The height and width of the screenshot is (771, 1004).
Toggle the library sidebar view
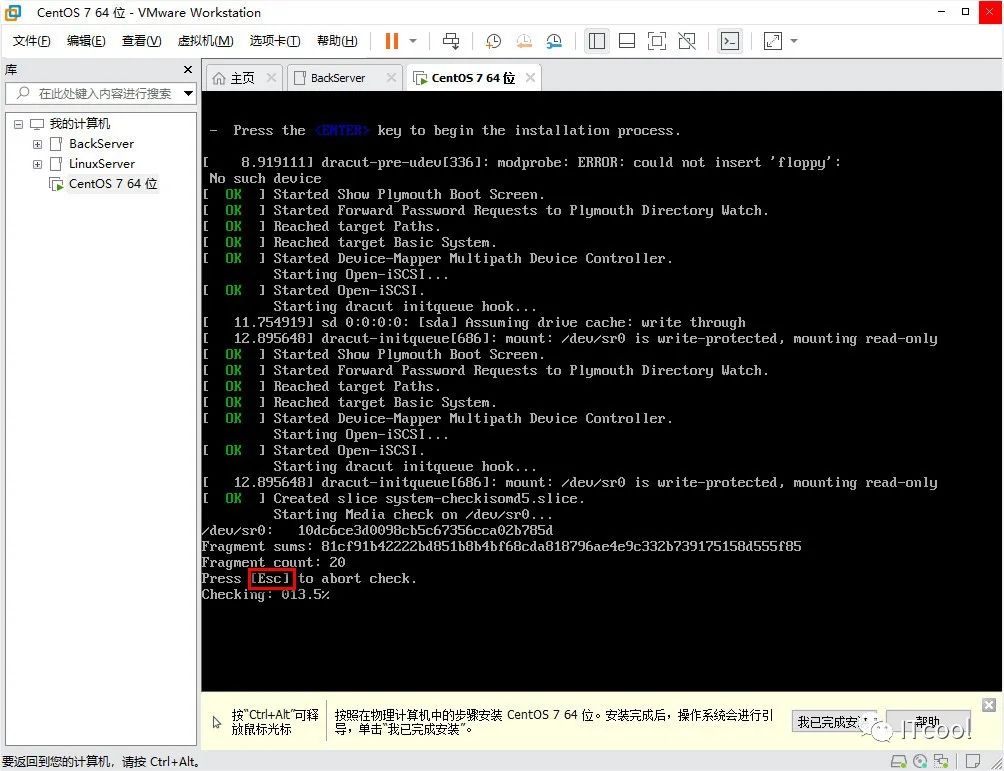click(x=597, y=41)
